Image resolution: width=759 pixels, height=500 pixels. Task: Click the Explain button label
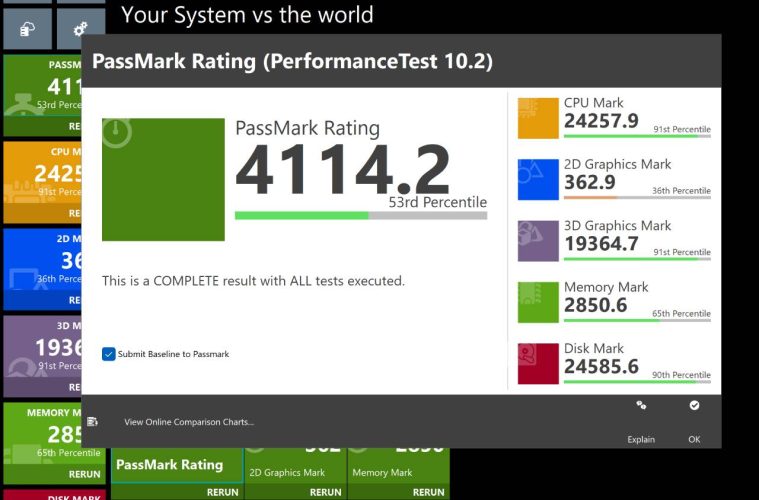[x=641, y=439]
